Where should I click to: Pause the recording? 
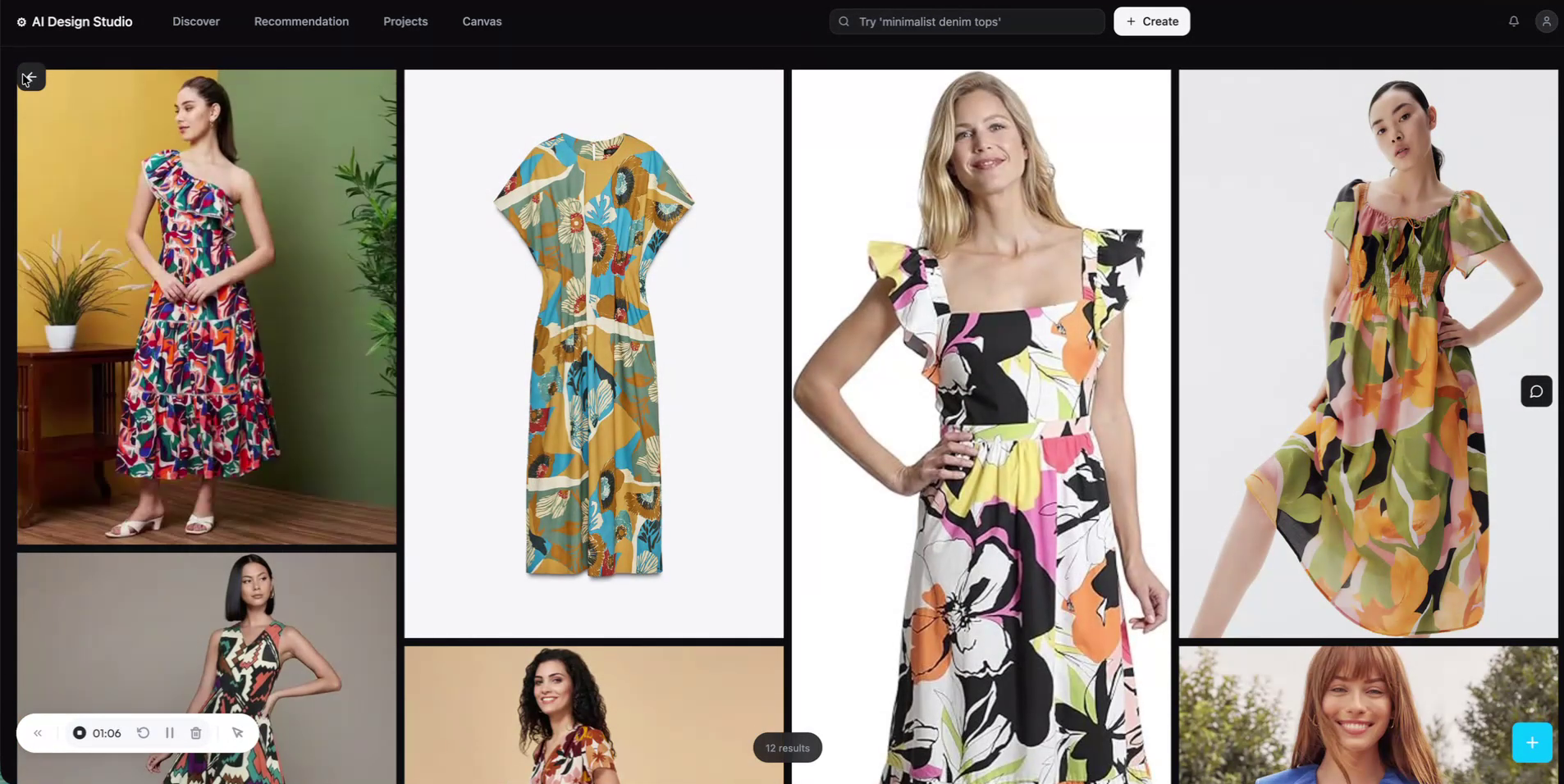[x=170, y=733]
